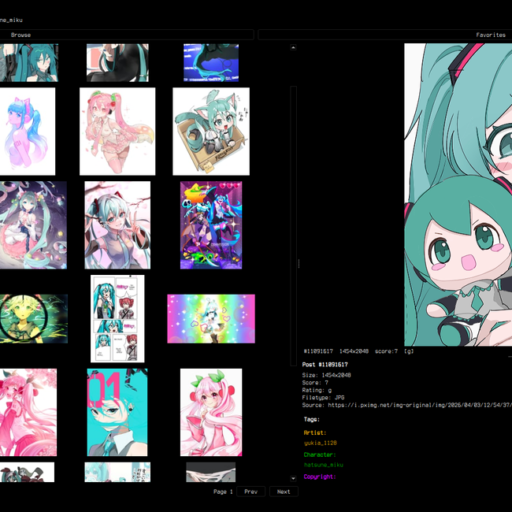Click the purple "Copyright:" category label
The image size is (512, 512).
[x=320, y=477]
